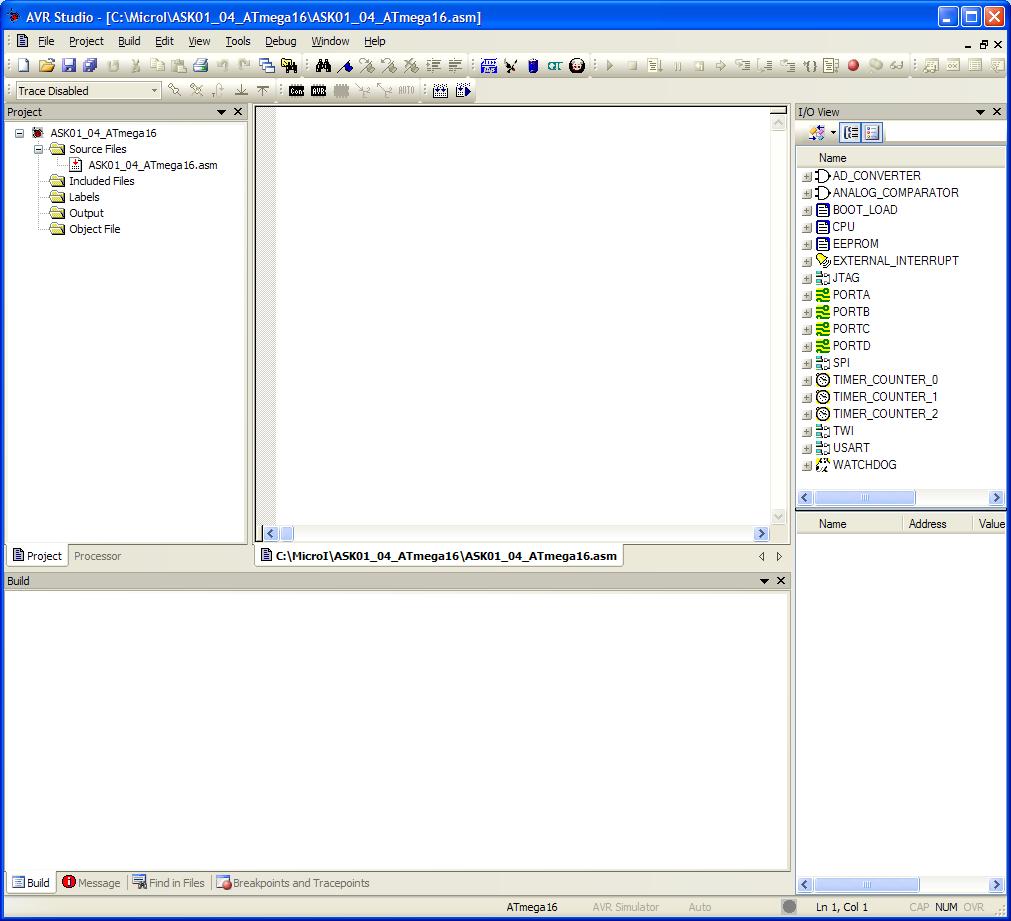Open the Trace Disabled combo box
The image size is (1011, 921).
coord(87,90)
